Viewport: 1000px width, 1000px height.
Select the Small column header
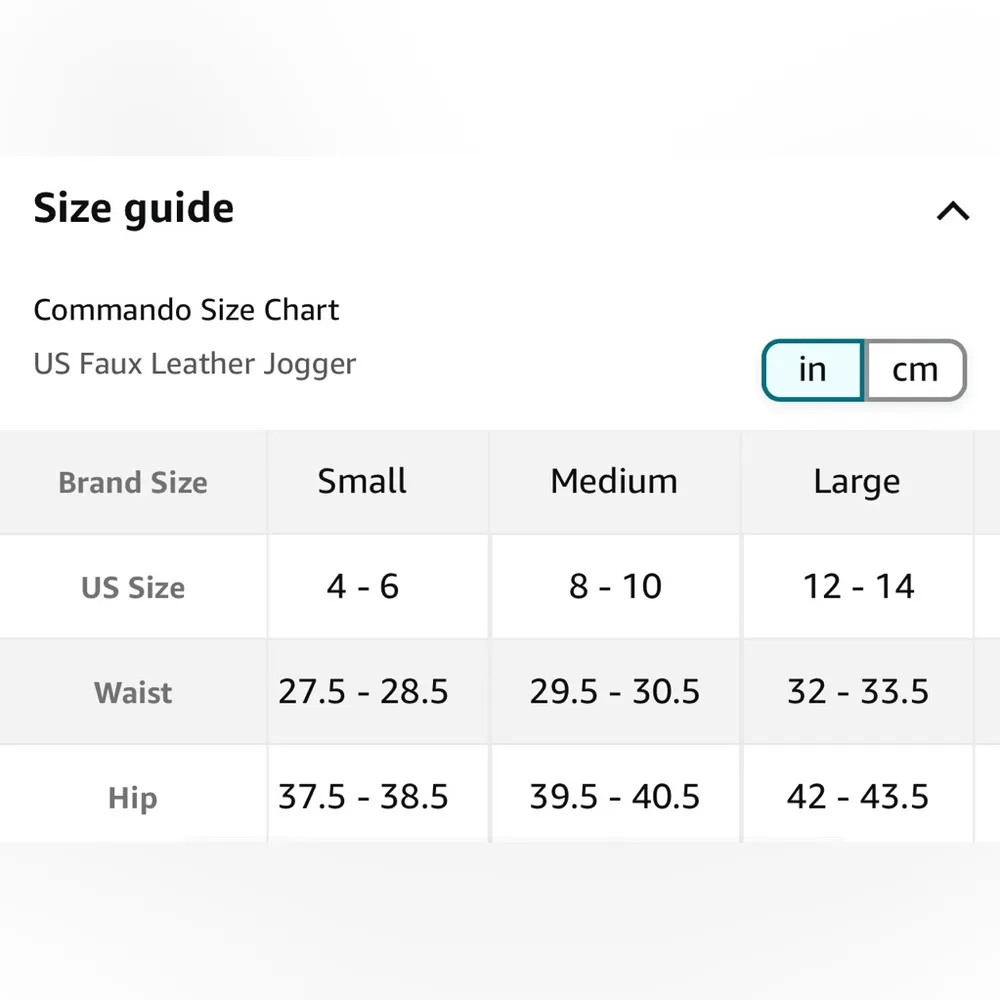point(362,482)
